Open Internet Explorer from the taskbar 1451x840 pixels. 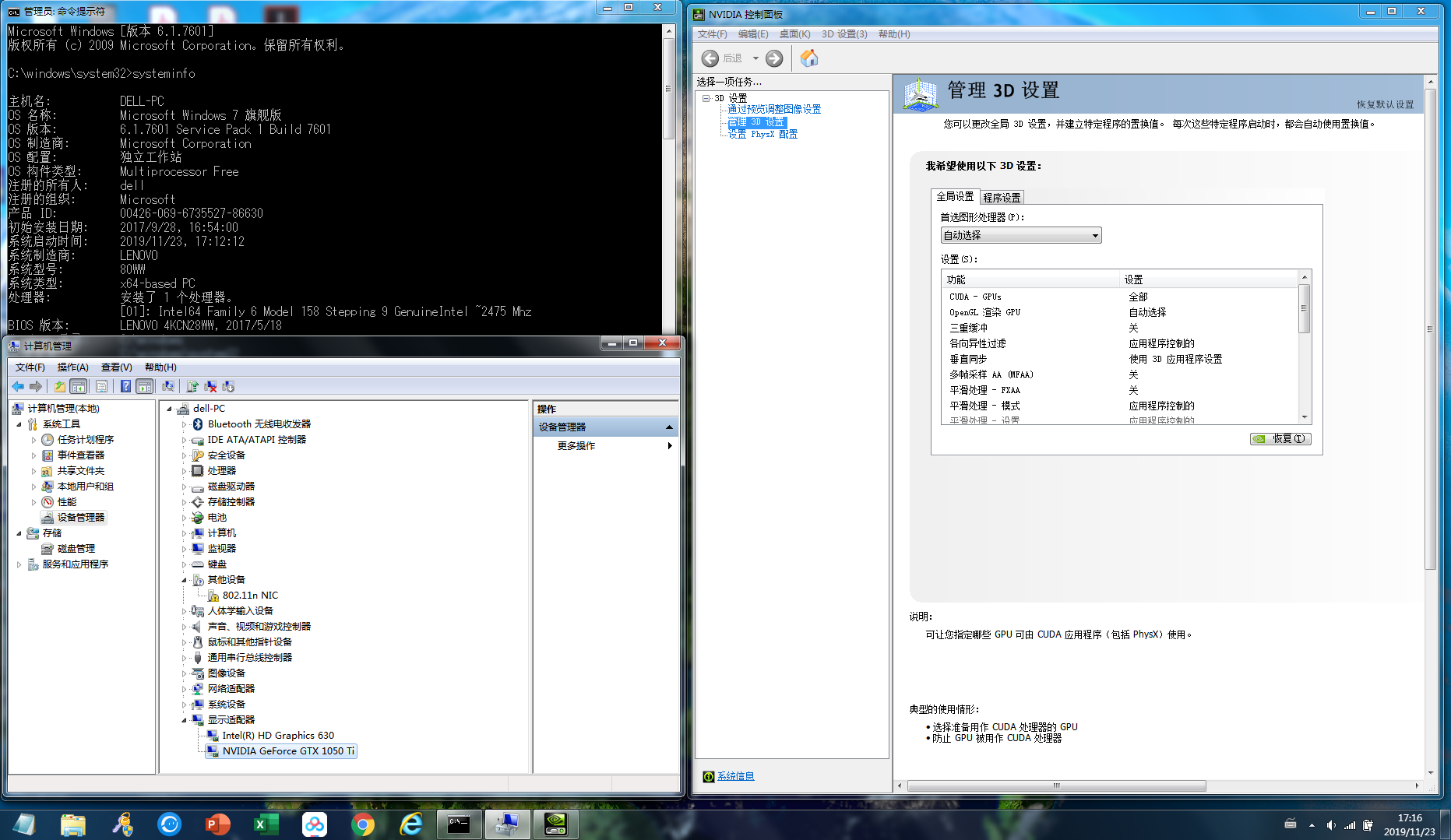pyautogui.click(x=411, y=824)
